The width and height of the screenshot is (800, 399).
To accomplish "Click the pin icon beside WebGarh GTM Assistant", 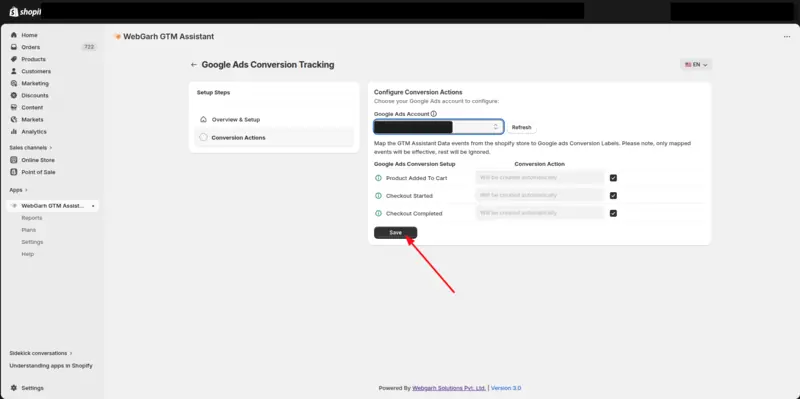I will (x=93, y=206).
